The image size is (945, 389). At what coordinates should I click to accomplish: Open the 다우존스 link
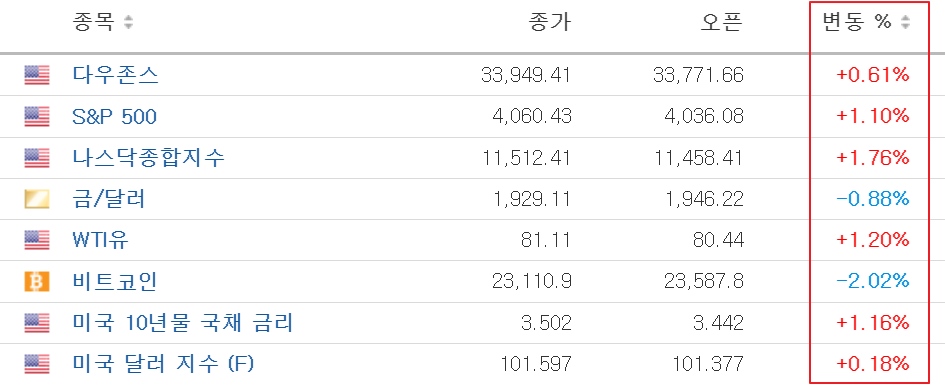(x=115, y=75)
